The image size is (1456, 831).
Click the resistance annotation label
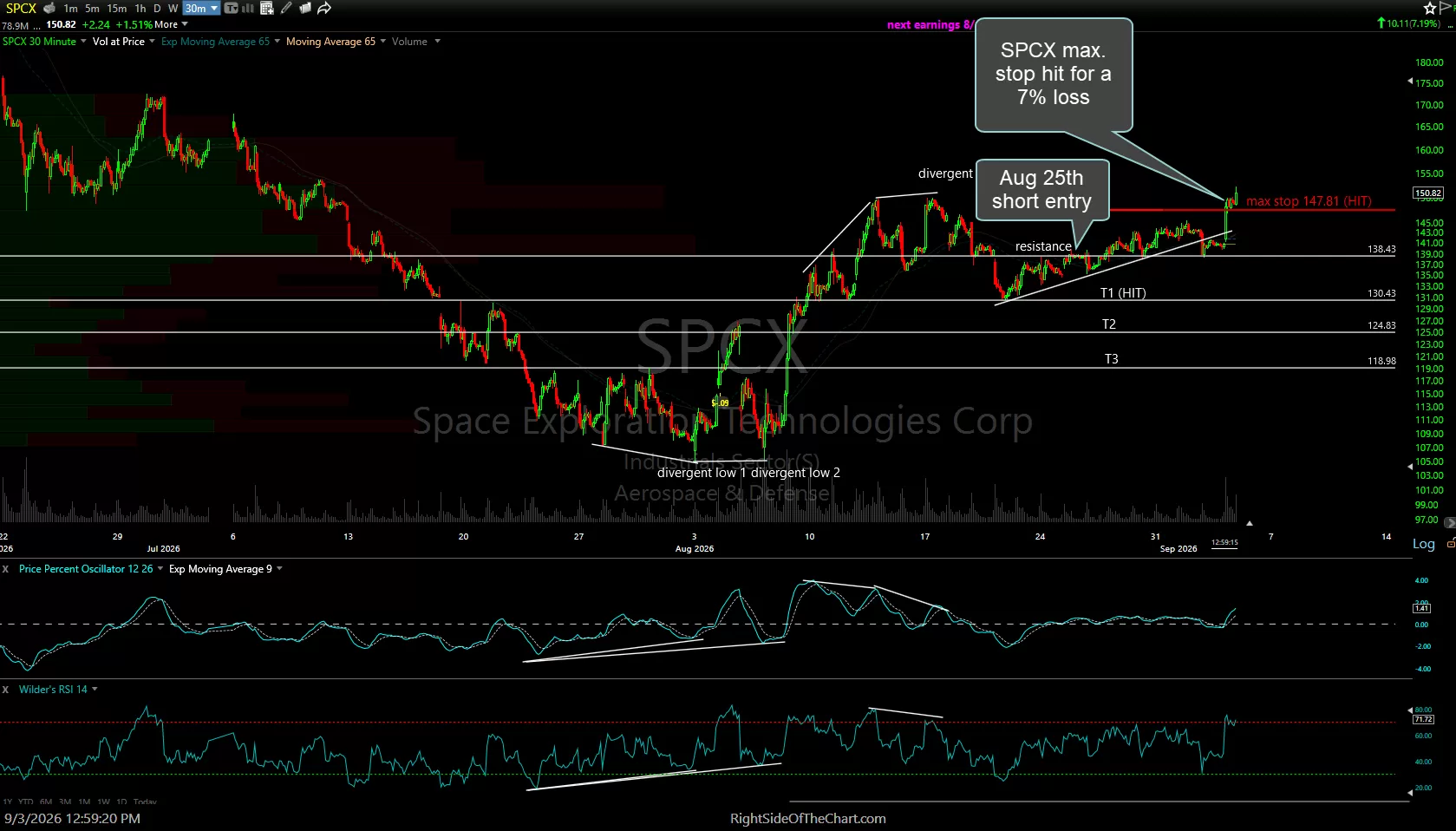pos(1043,246)
